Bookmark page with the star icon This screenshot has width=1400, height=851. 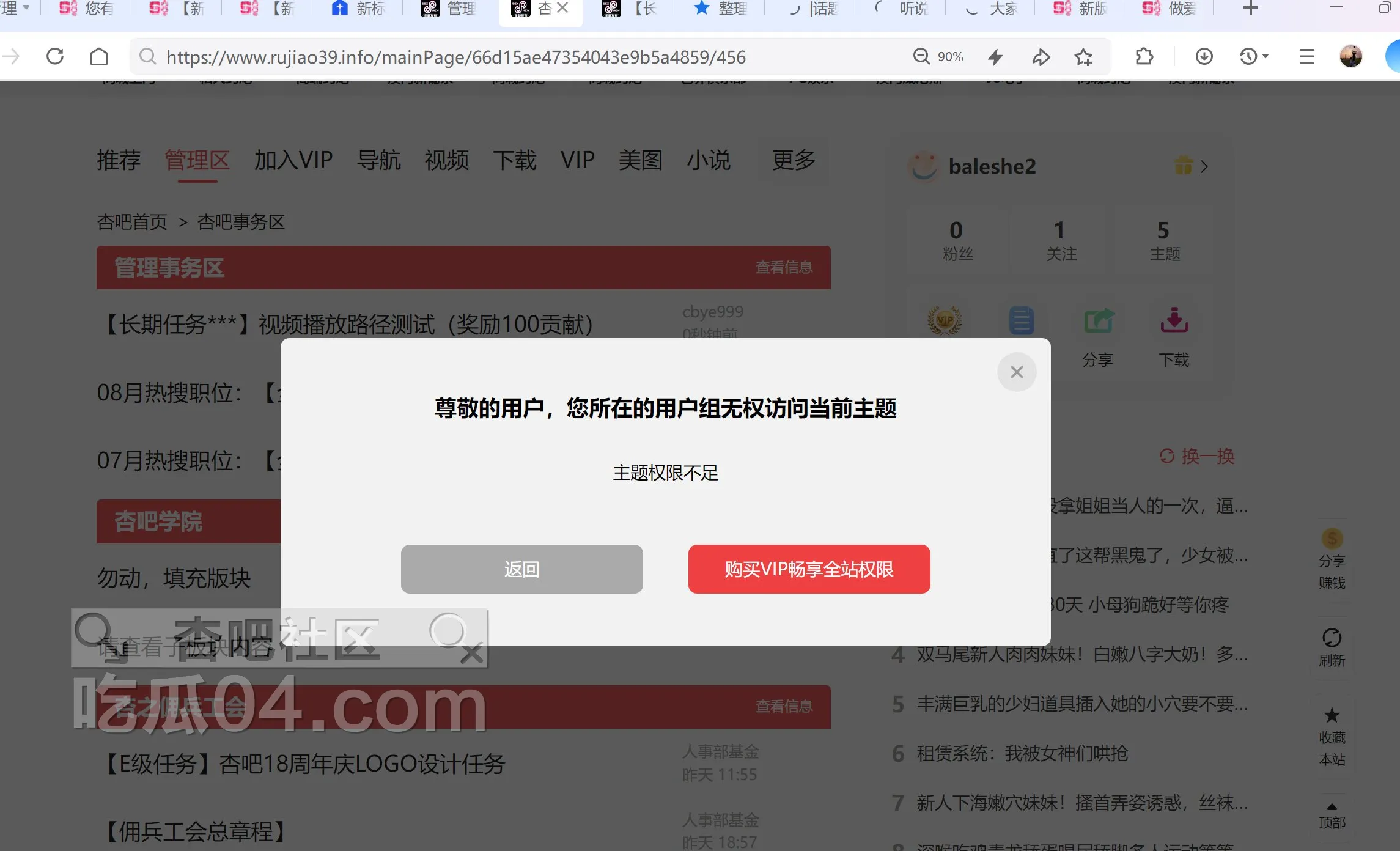click(x=1083, y=57)
